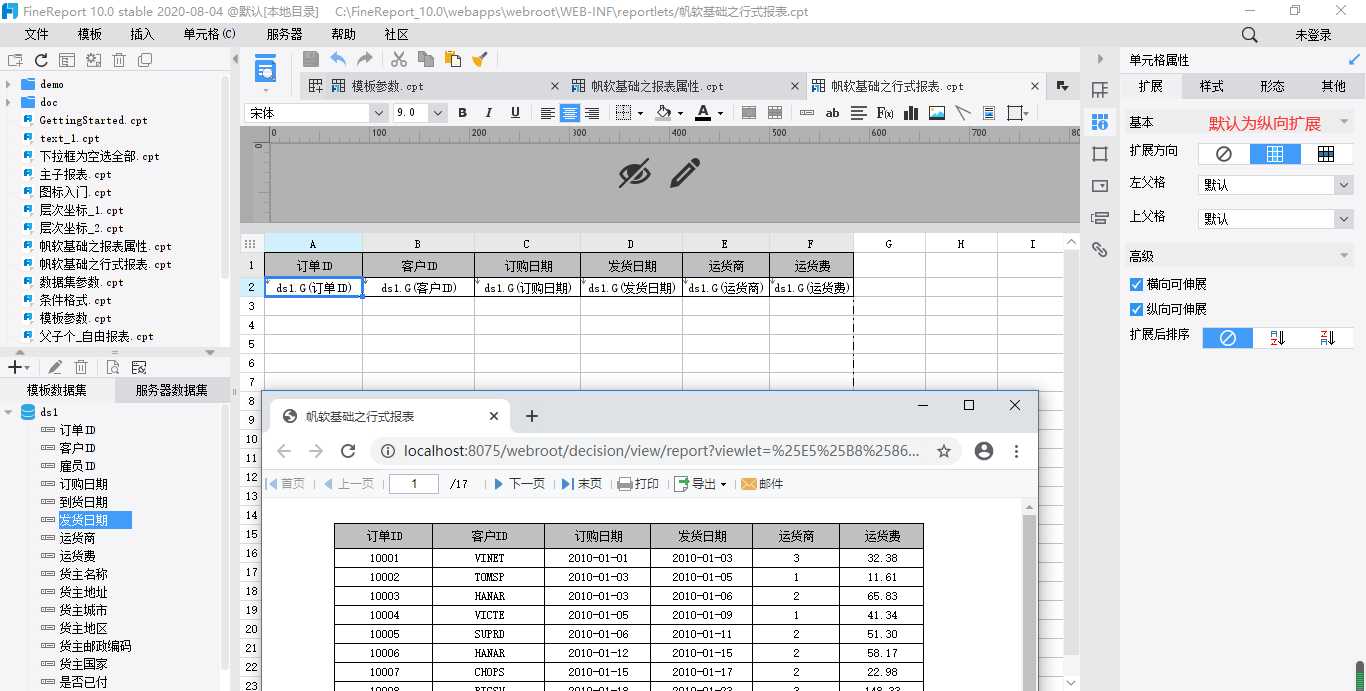Viewport: 1366px width, 691px height.
Task: Click the new folder icon
Action: (x=15, y=60)
